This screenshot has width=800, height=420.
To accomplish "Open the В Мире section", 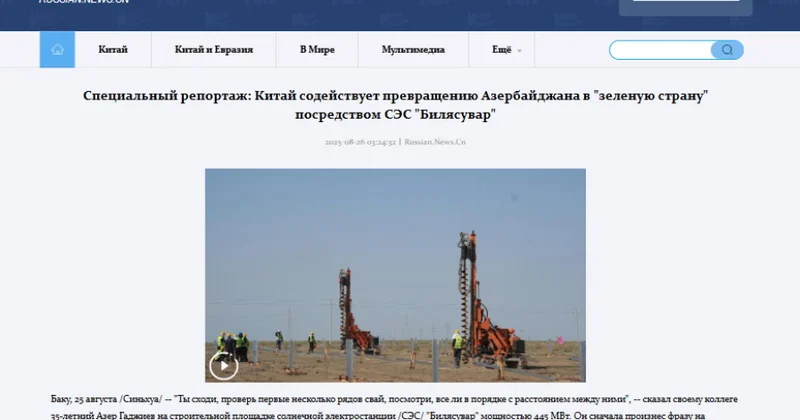I will pyautogui.click(x=317, y=50).
